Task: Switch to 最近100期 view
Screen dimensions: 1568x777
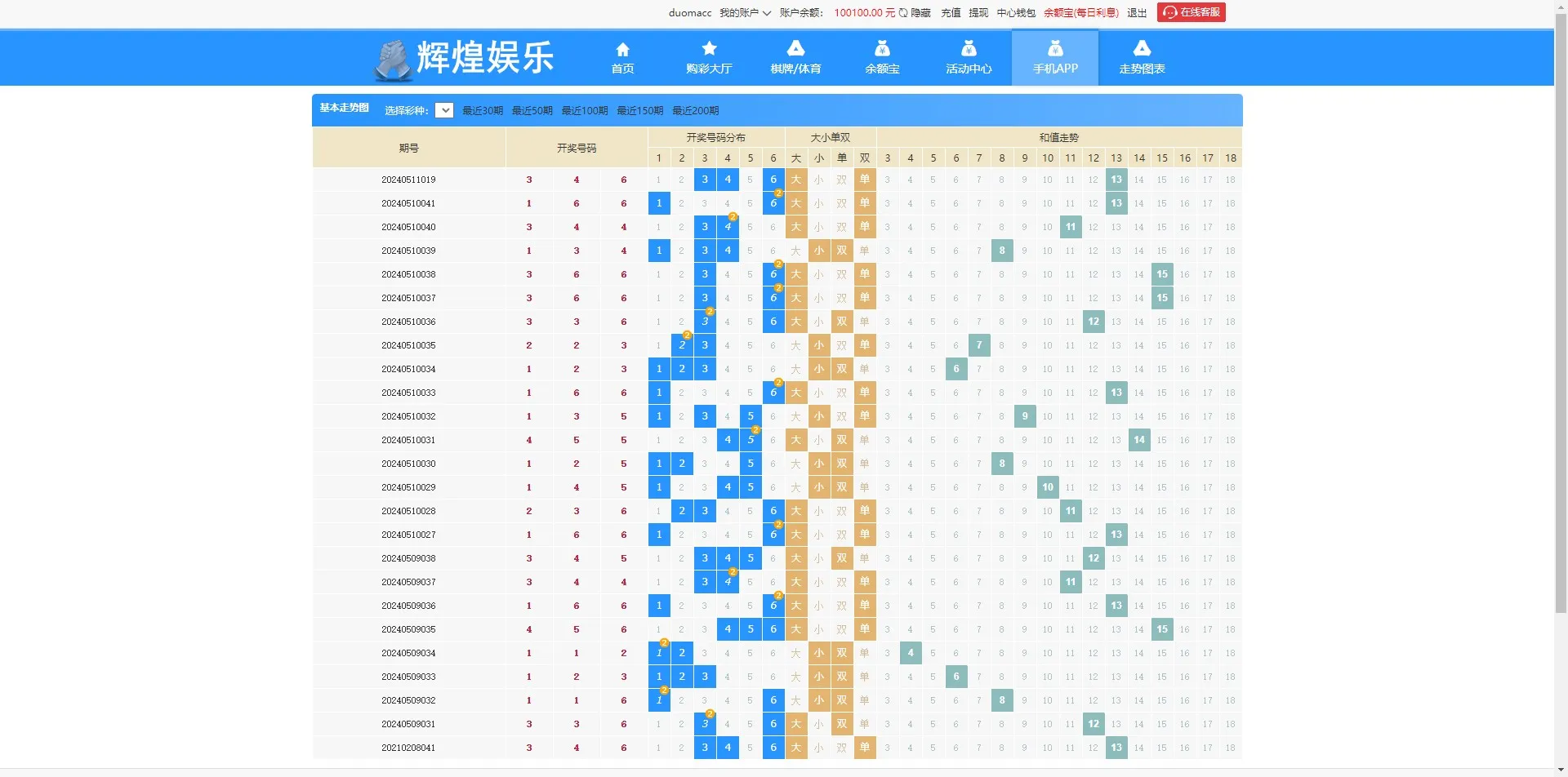Action: [585, 110]
